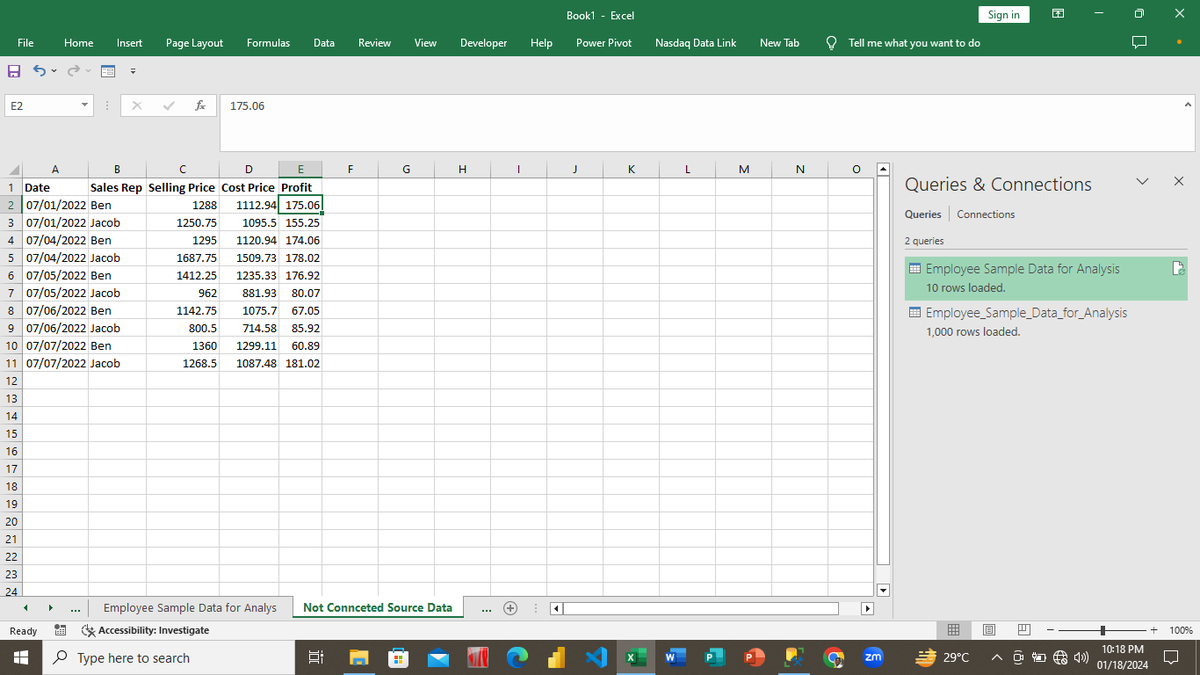
Task: Switch to Word from taskbar
Action: (675, 658)
